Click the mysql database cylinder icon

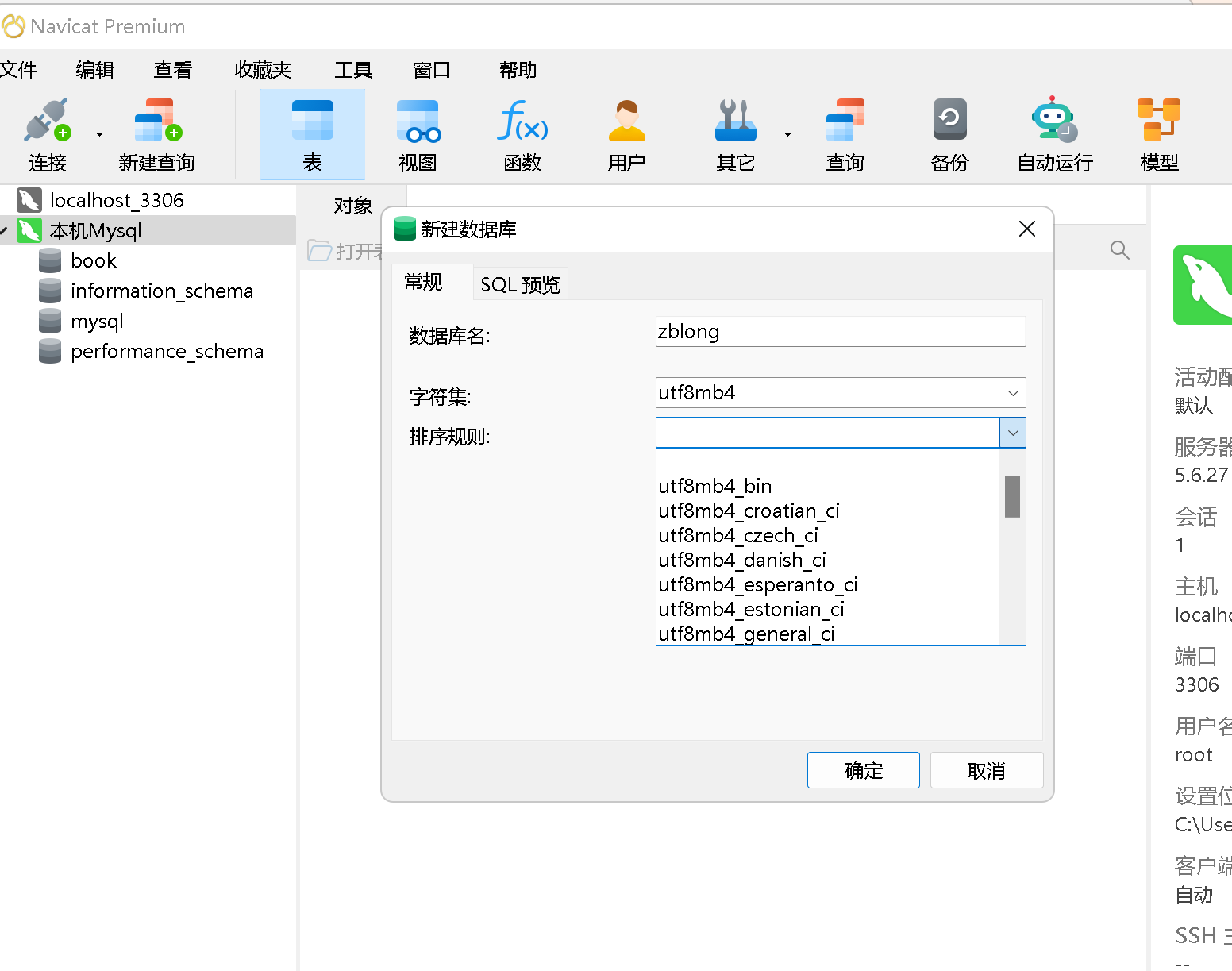point(50,321)
